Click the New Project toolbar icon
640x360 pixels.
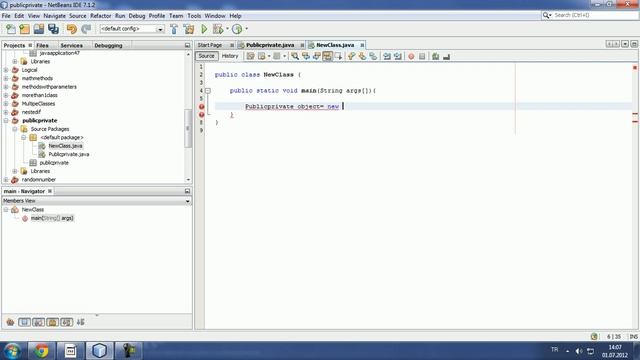coord(24,29)
